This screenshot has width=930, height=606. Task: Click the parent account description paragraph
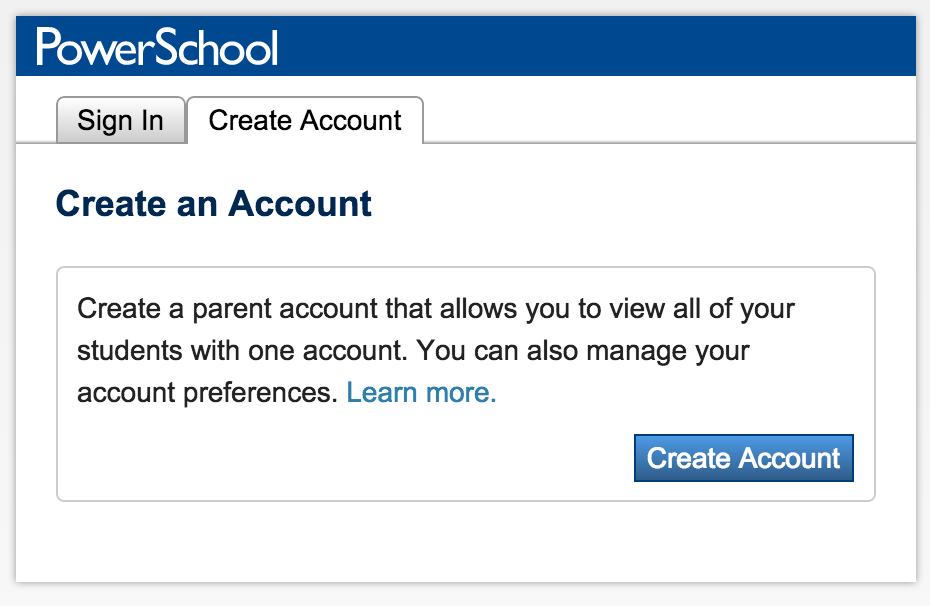435,350
